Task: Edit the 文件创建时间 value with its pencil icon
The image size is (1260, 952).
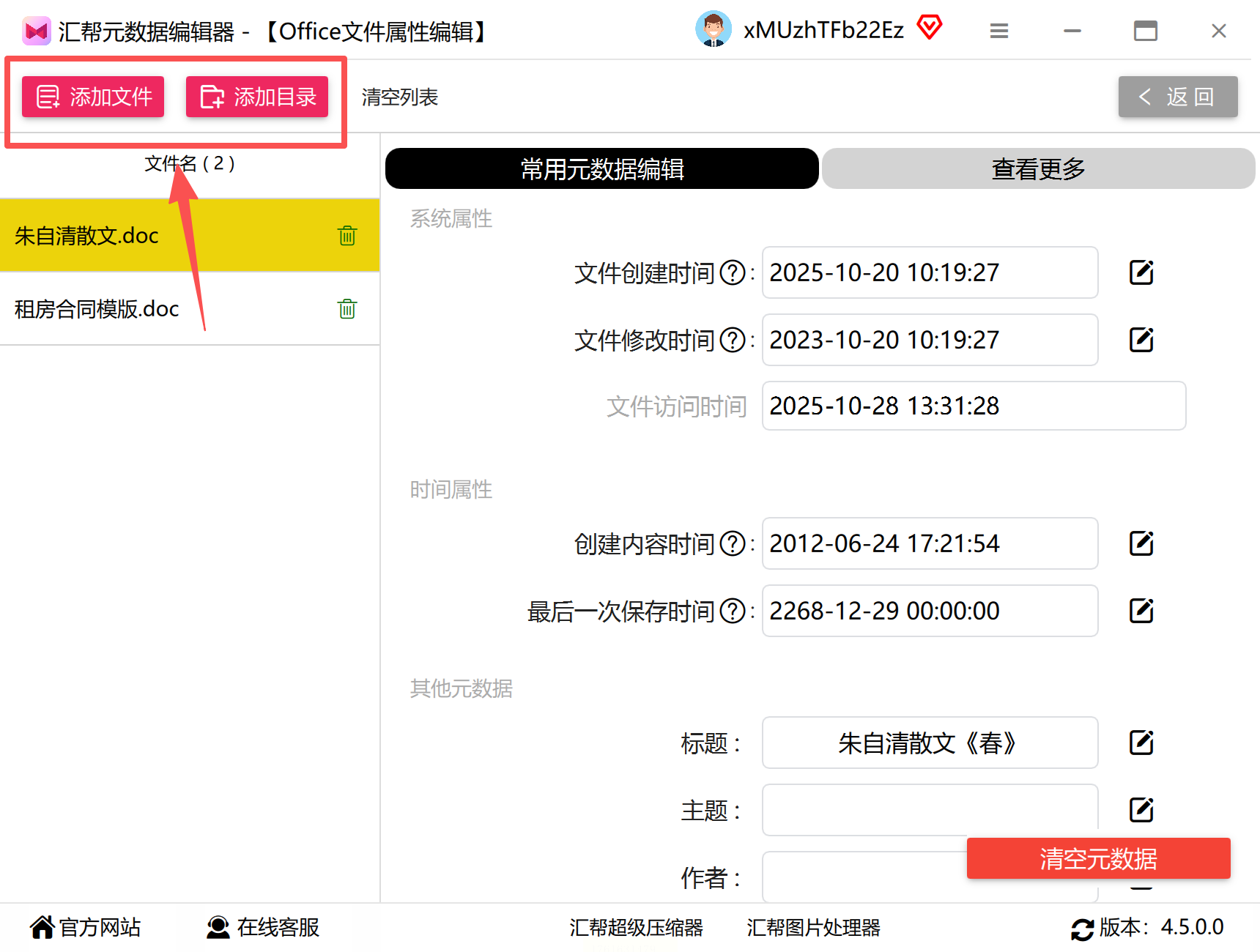Action: (1141, 272)
